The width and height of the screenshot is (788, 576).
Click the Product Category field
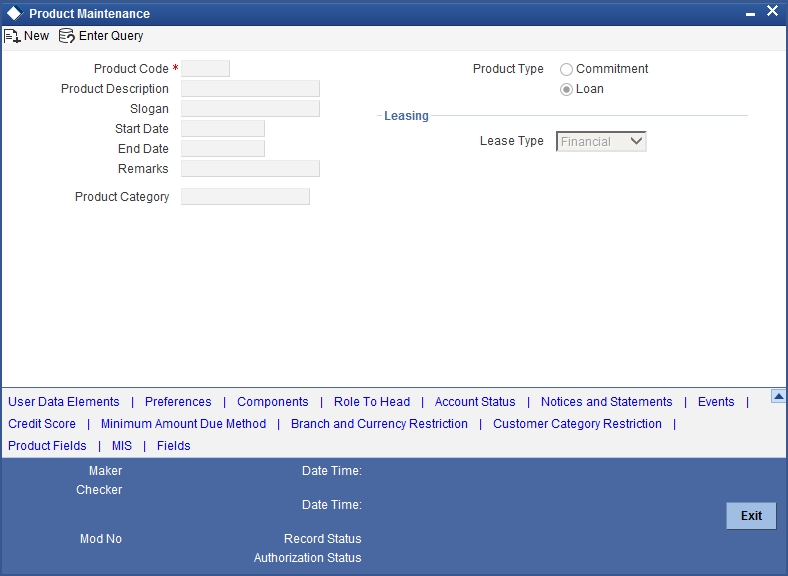tap(245, 197)
